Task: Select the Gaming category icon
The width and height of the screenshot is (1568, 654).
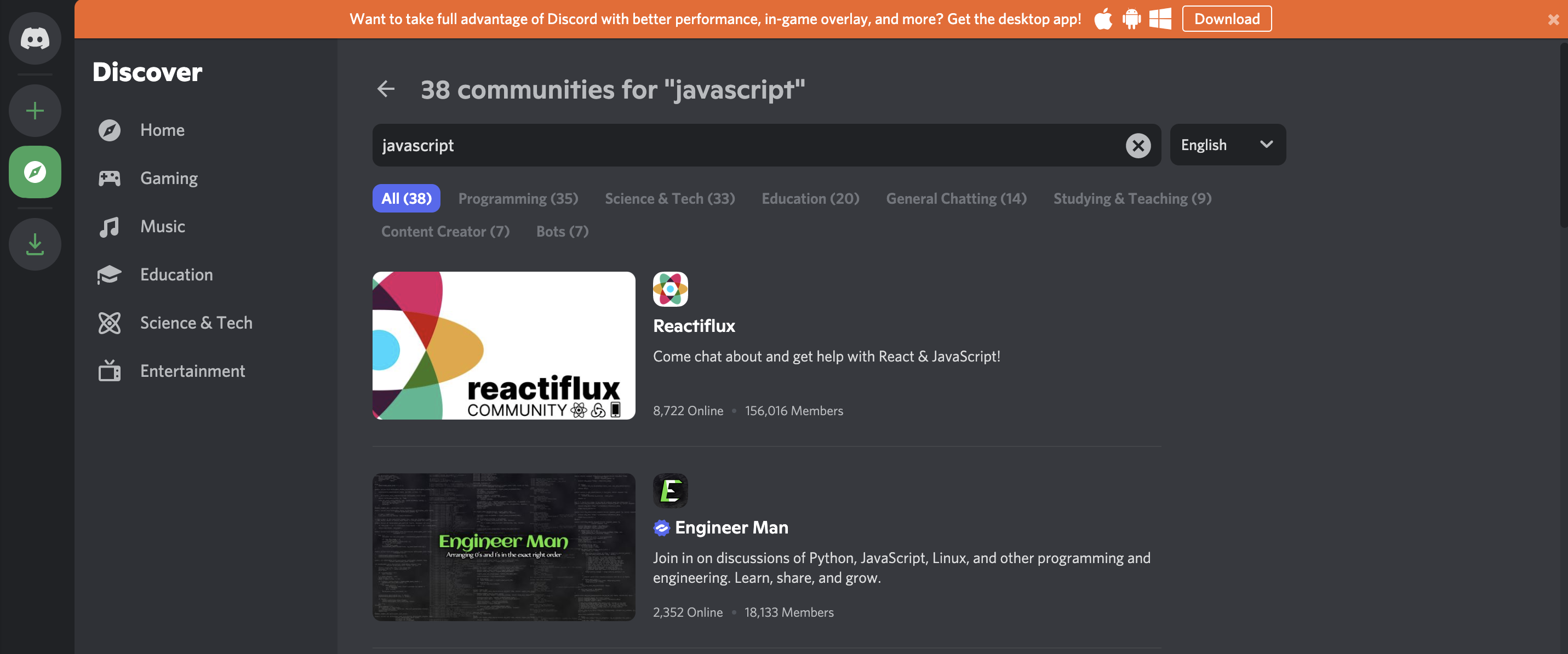Action: tap(109, 178)
